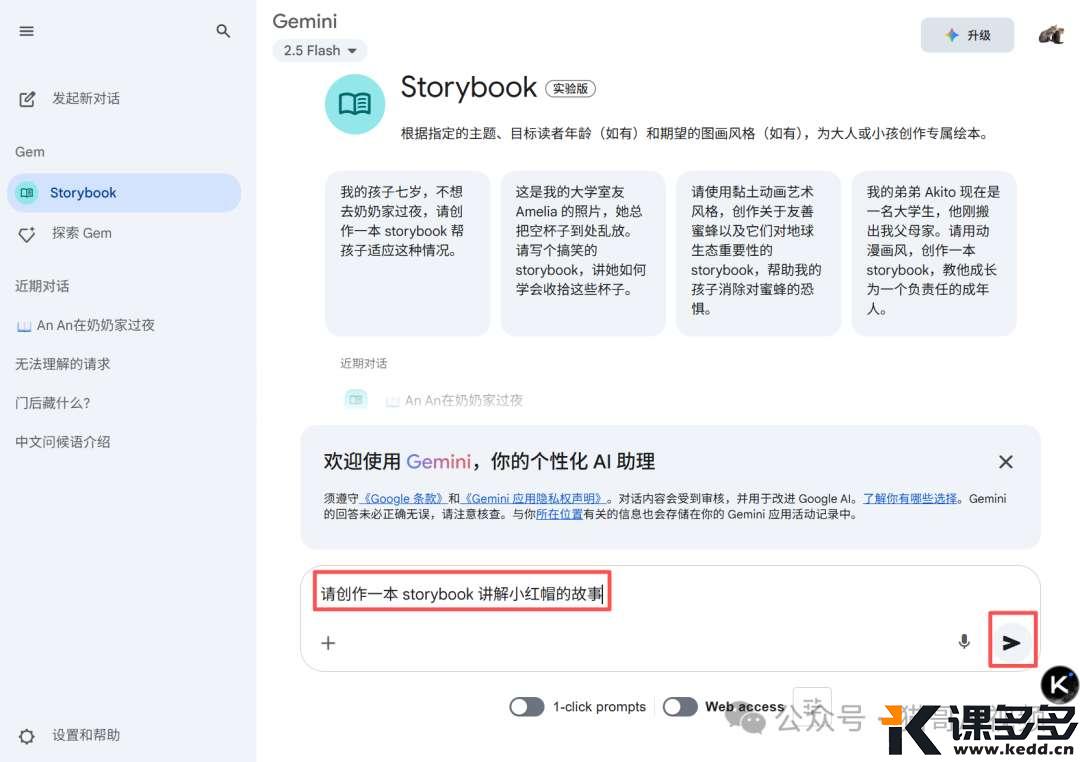Viewport: 1080px width, 762px height.
Task: Open recent chat 门后藏什么?
Action: (53, 403)
